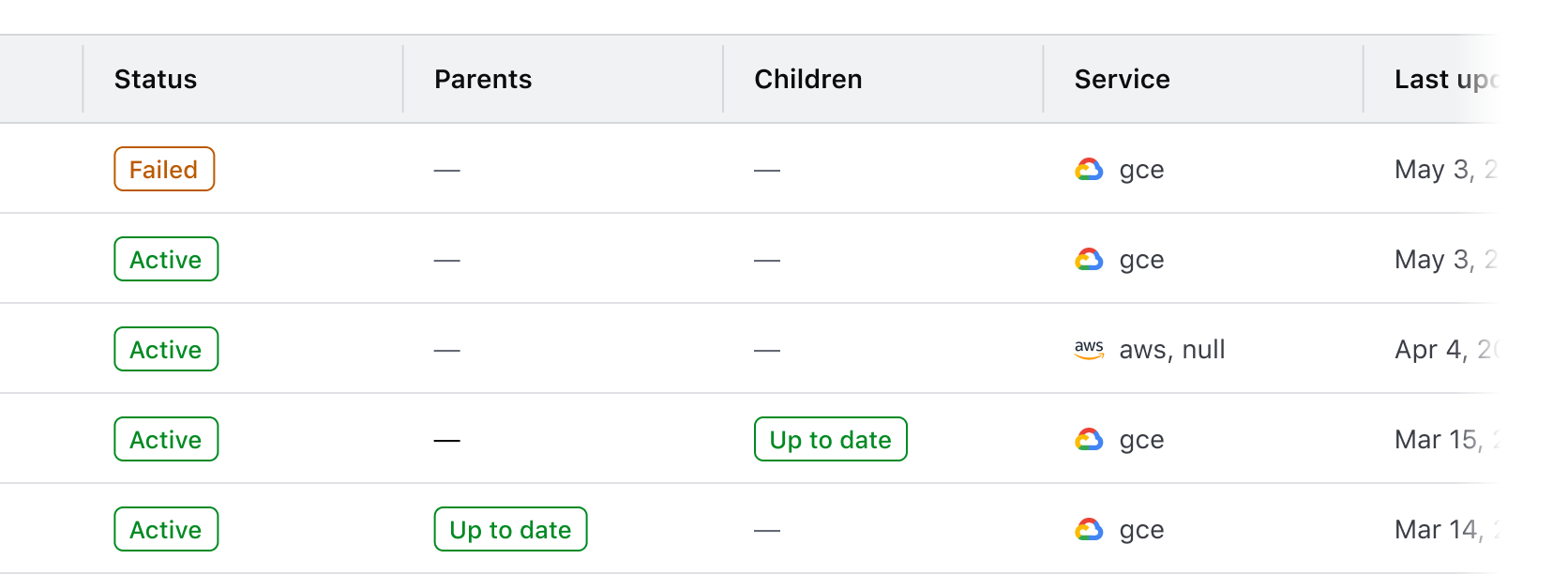Sort by the Service column header
Image resolution: width=1568 pixels, height=574 pixels.
1122,80
